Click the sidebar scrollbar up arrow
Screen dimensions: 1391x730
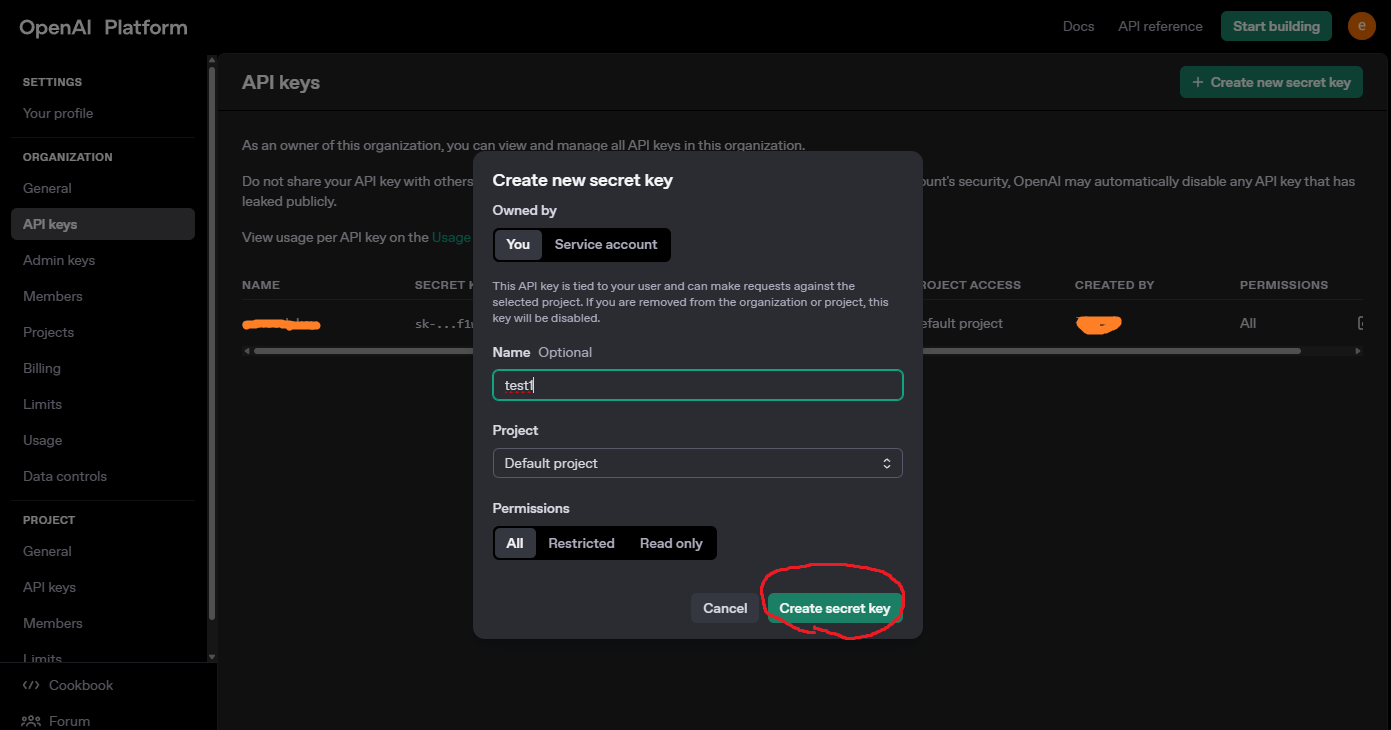(211, 61)
